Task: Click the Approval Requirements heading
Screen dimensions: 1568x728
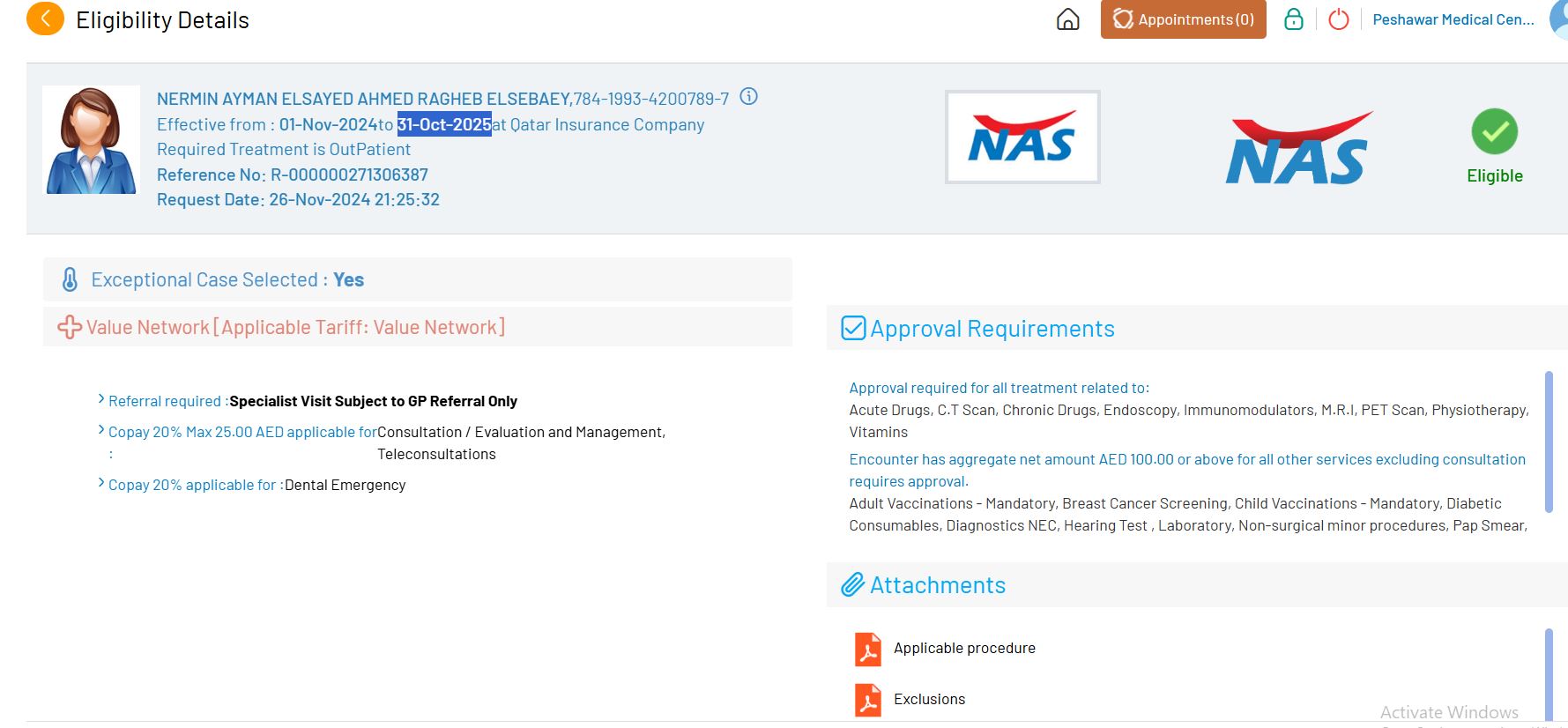Action: tap(992, 329)
